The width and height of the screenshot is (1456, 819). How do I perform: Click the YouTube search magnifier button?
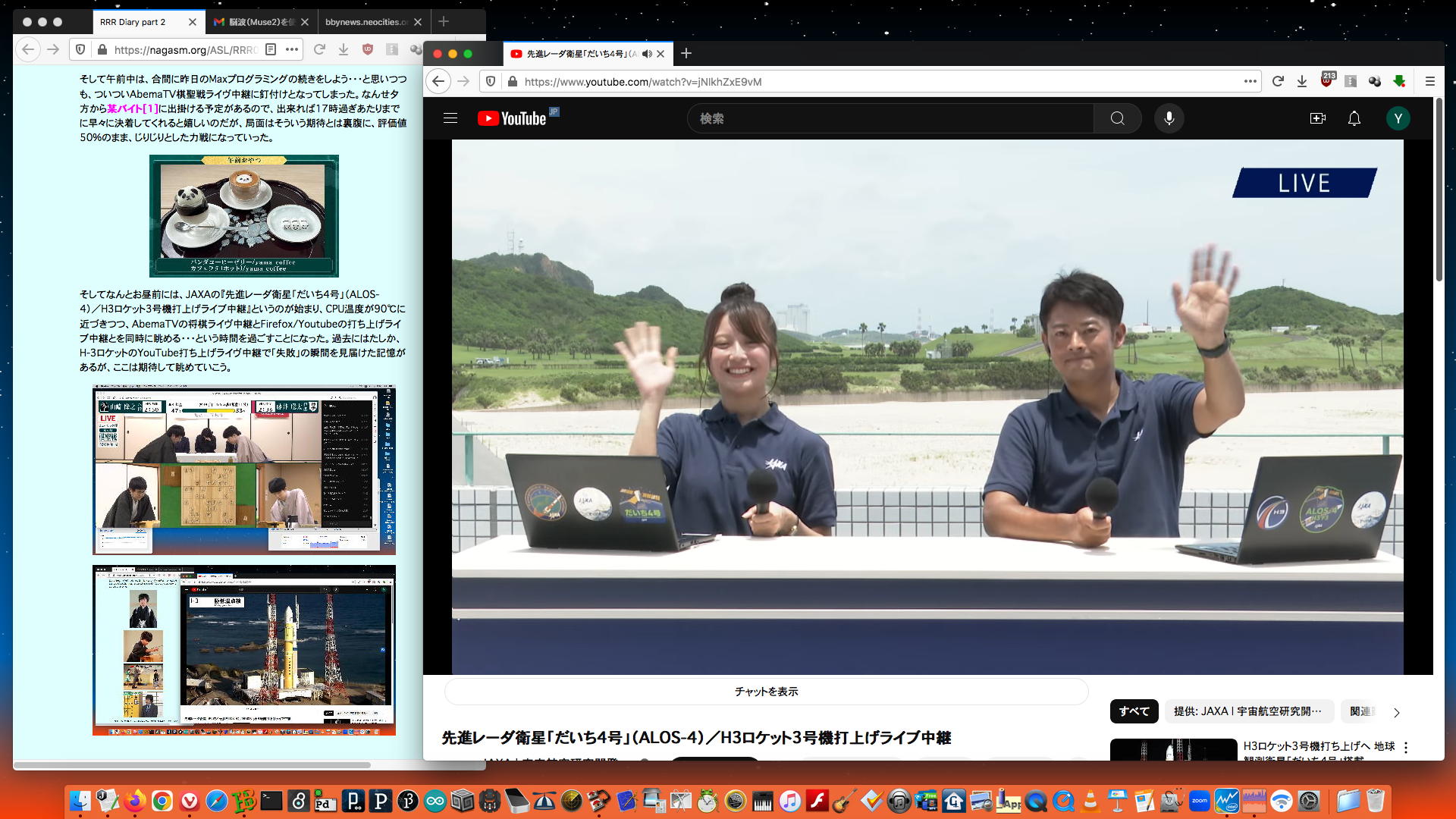(1117, 118)
